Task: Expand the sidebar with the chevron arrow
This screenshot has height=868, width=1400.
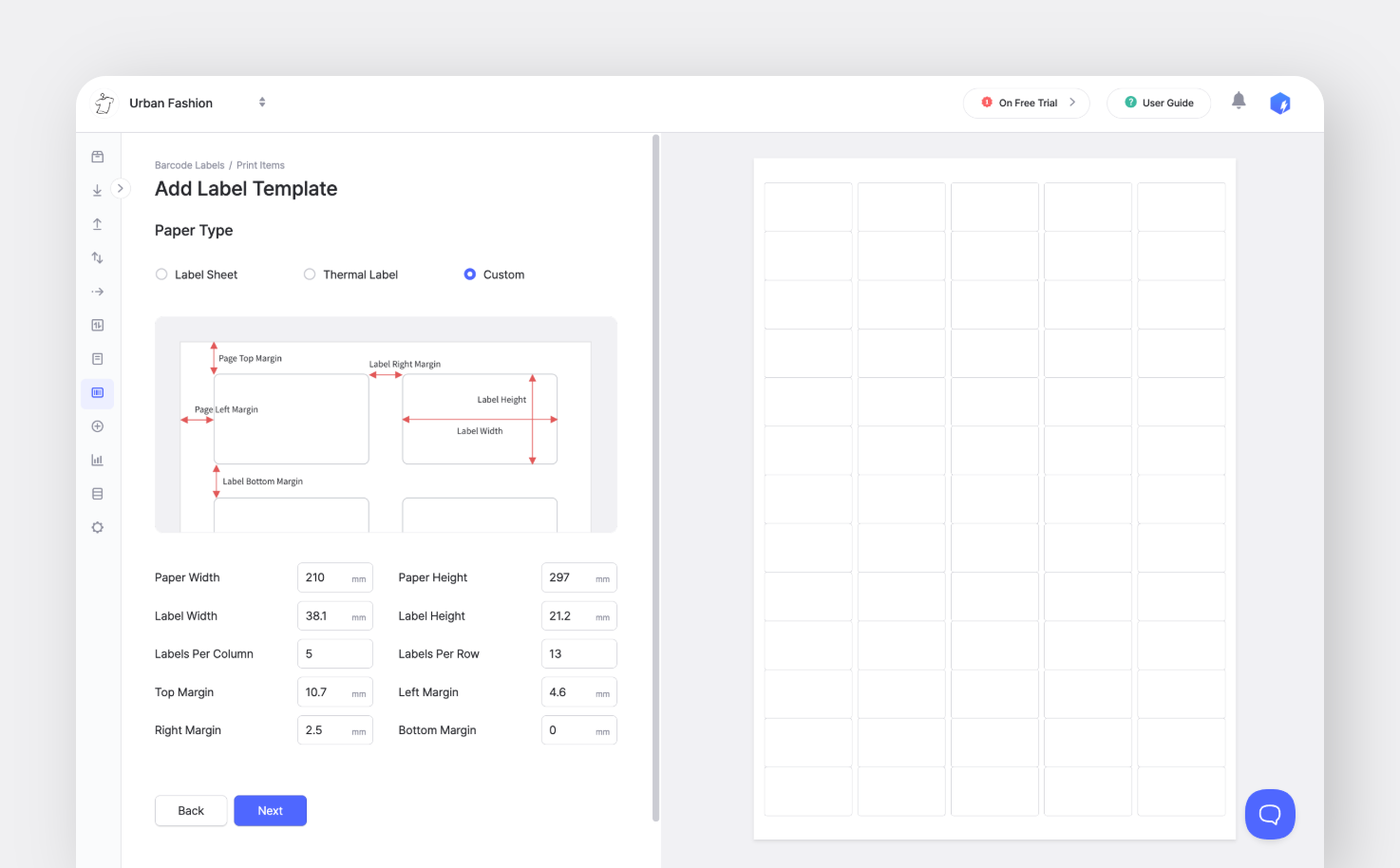Action: click(x=120, y=188)
